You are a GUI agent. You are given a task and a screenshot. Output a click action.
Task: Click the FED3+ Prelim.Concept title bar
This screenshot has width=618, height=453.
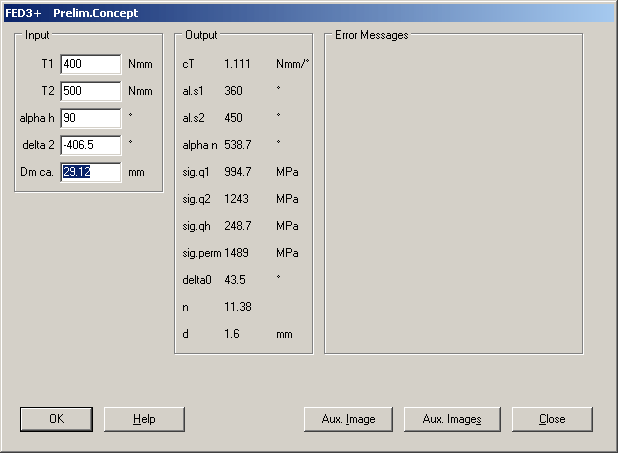[300, 13]
